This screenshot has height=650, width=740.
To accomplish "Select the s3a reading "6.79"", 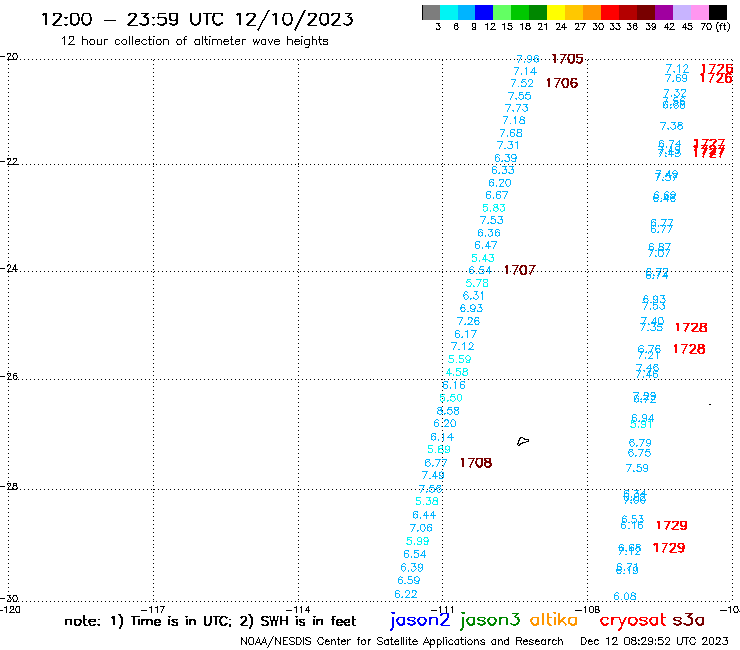I will (x=640, y=443).
